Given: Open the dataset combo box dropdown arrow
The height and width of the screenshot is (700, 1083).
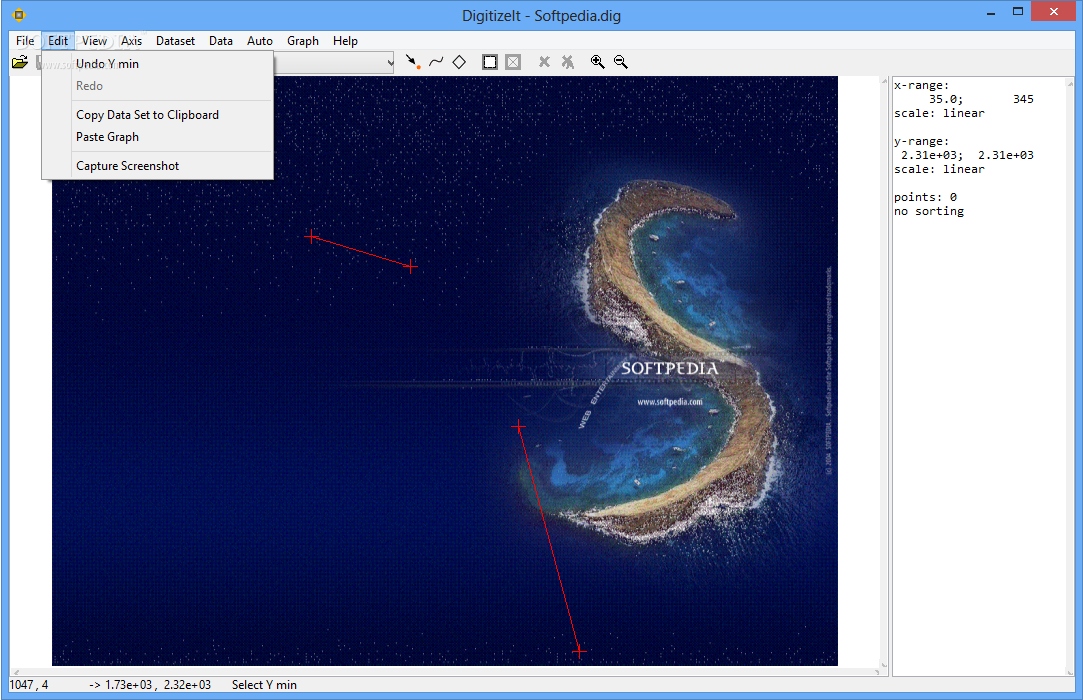Looking at the screenshot, I should (390, 63).
